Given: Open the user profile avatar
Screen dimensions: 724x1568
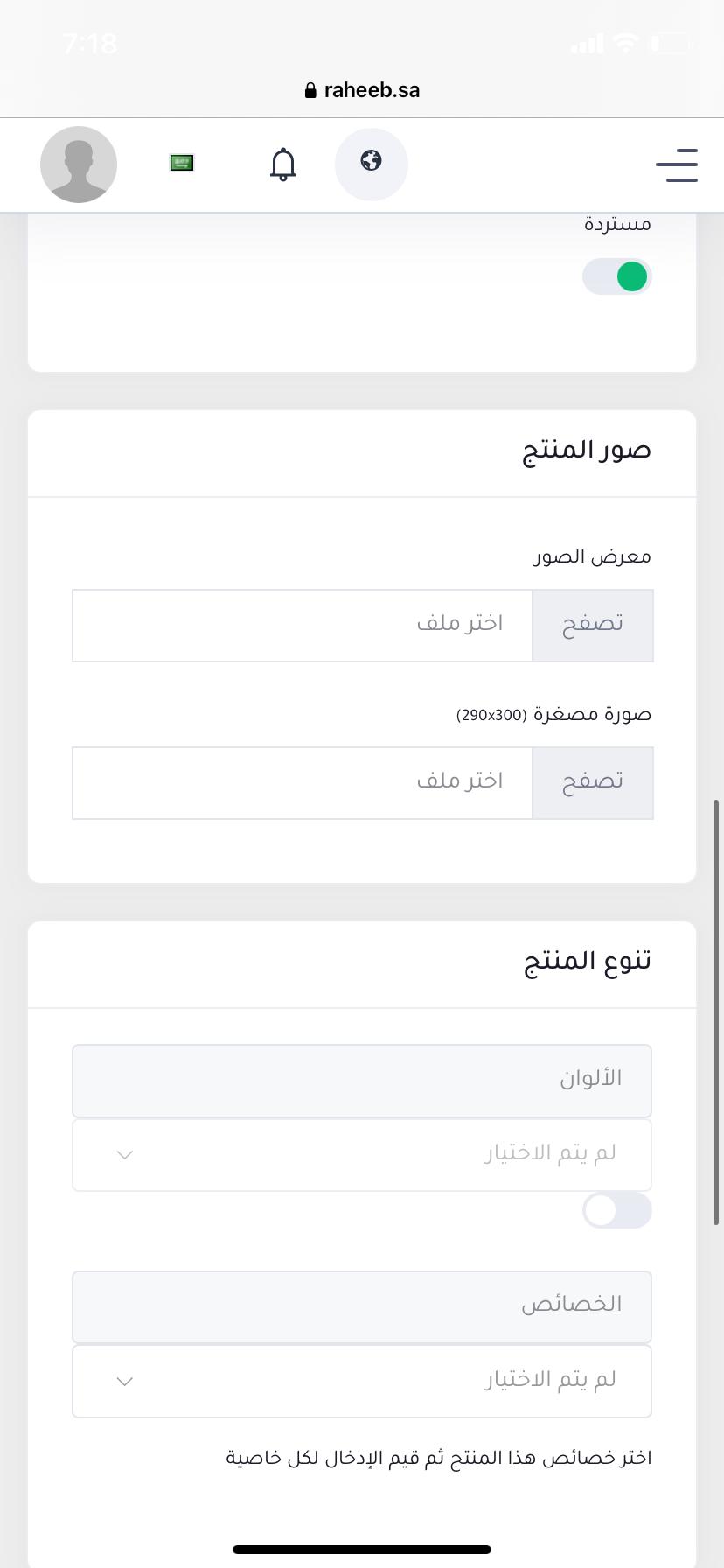Looking at the screenshot, I should pyautogui.click(x=79, y=164).
